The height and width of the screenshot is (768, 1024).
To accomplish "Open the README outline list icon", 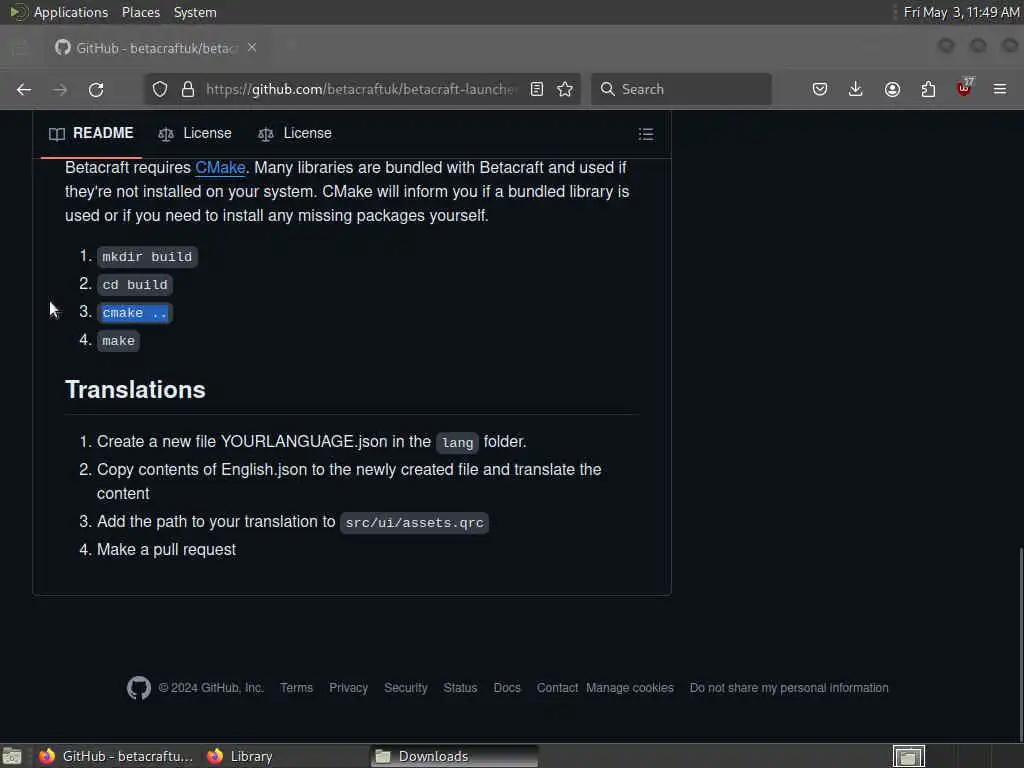I will [646, 135].
